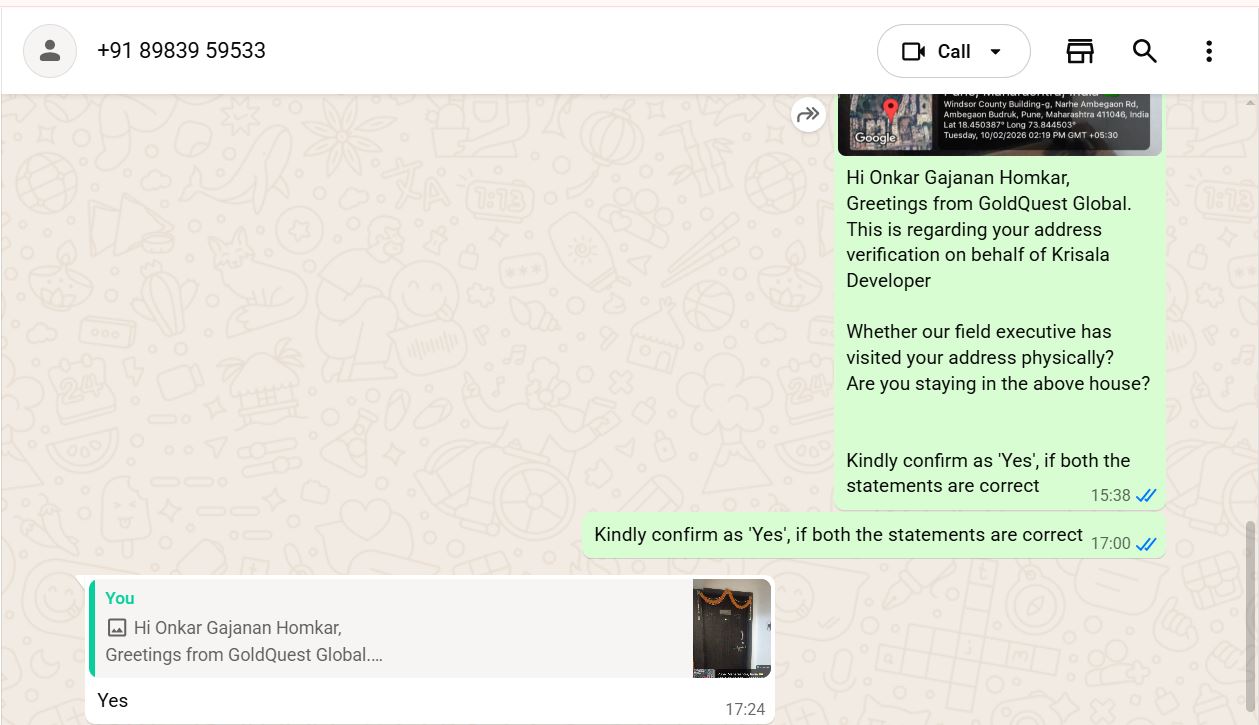
Task: Open the door photo thumbnail in reply
Action: pyautogui.click(x=732, y=628)
